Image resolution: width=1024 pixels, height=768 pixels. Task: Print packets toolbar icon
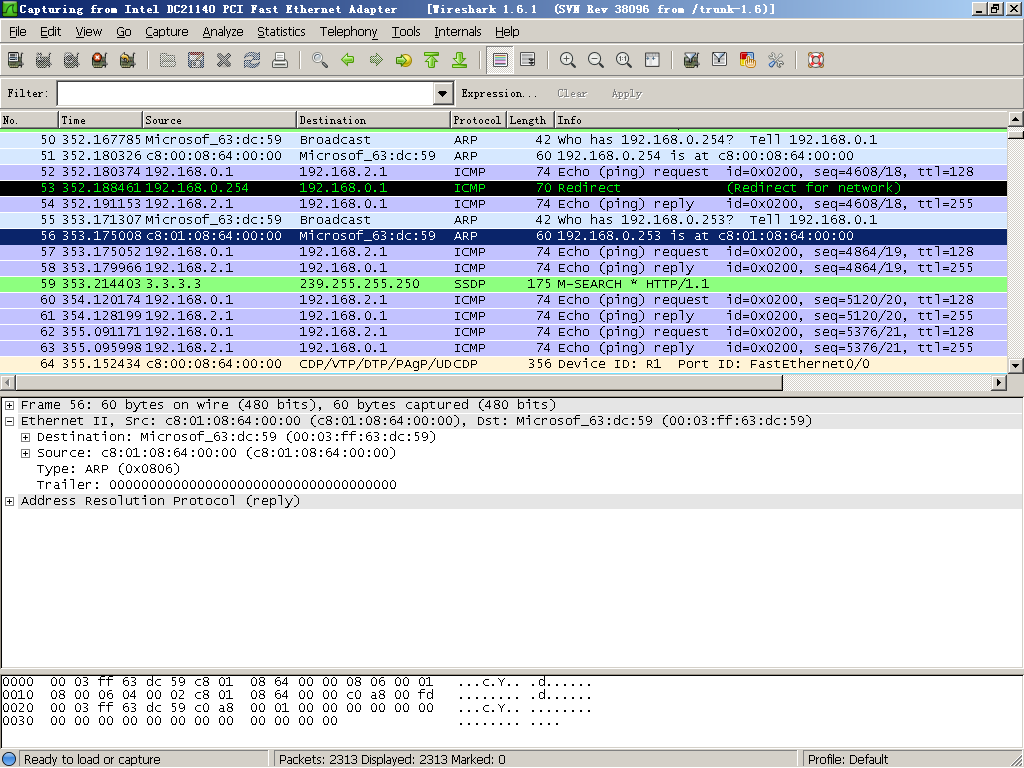tap(280, 61)
